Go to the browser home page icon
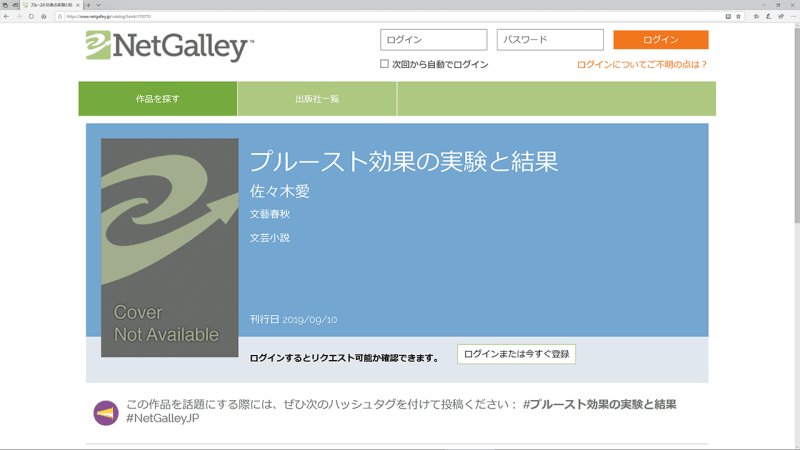This screenshot has width=800, height=450. pos(44,16)
